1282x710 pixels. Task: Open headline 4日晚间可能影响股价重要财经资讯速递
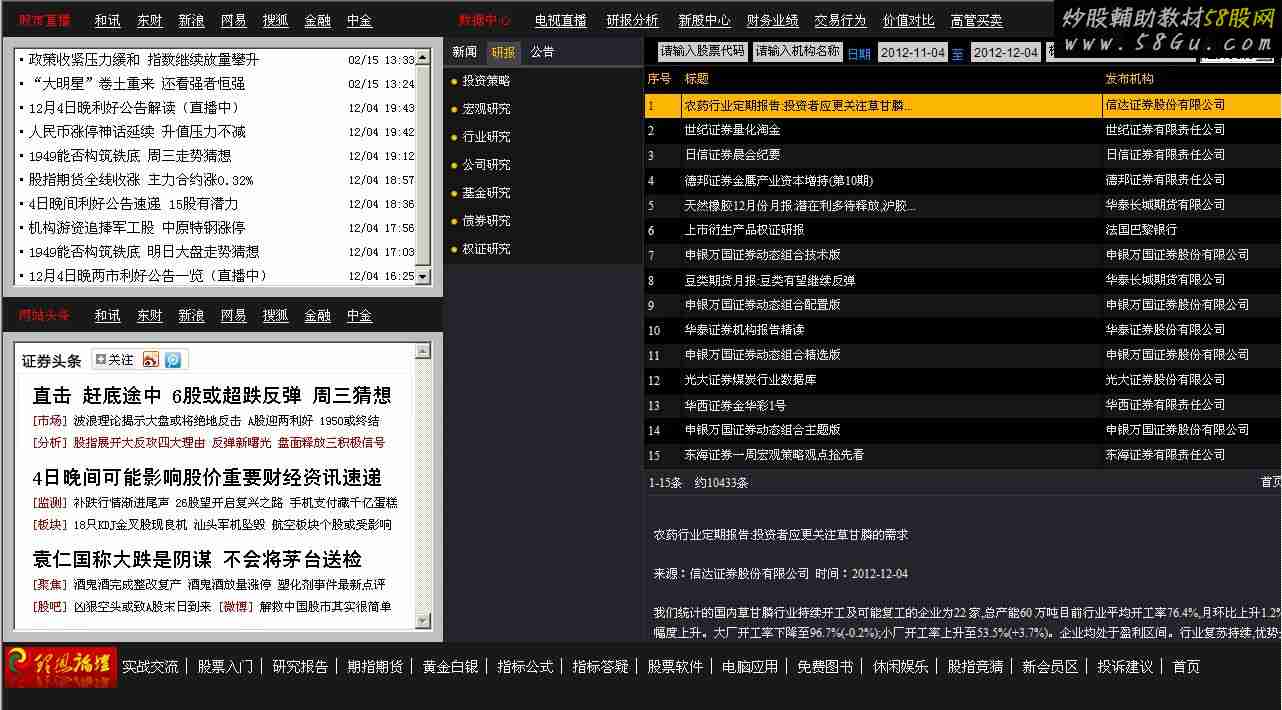tap(207, 477)
